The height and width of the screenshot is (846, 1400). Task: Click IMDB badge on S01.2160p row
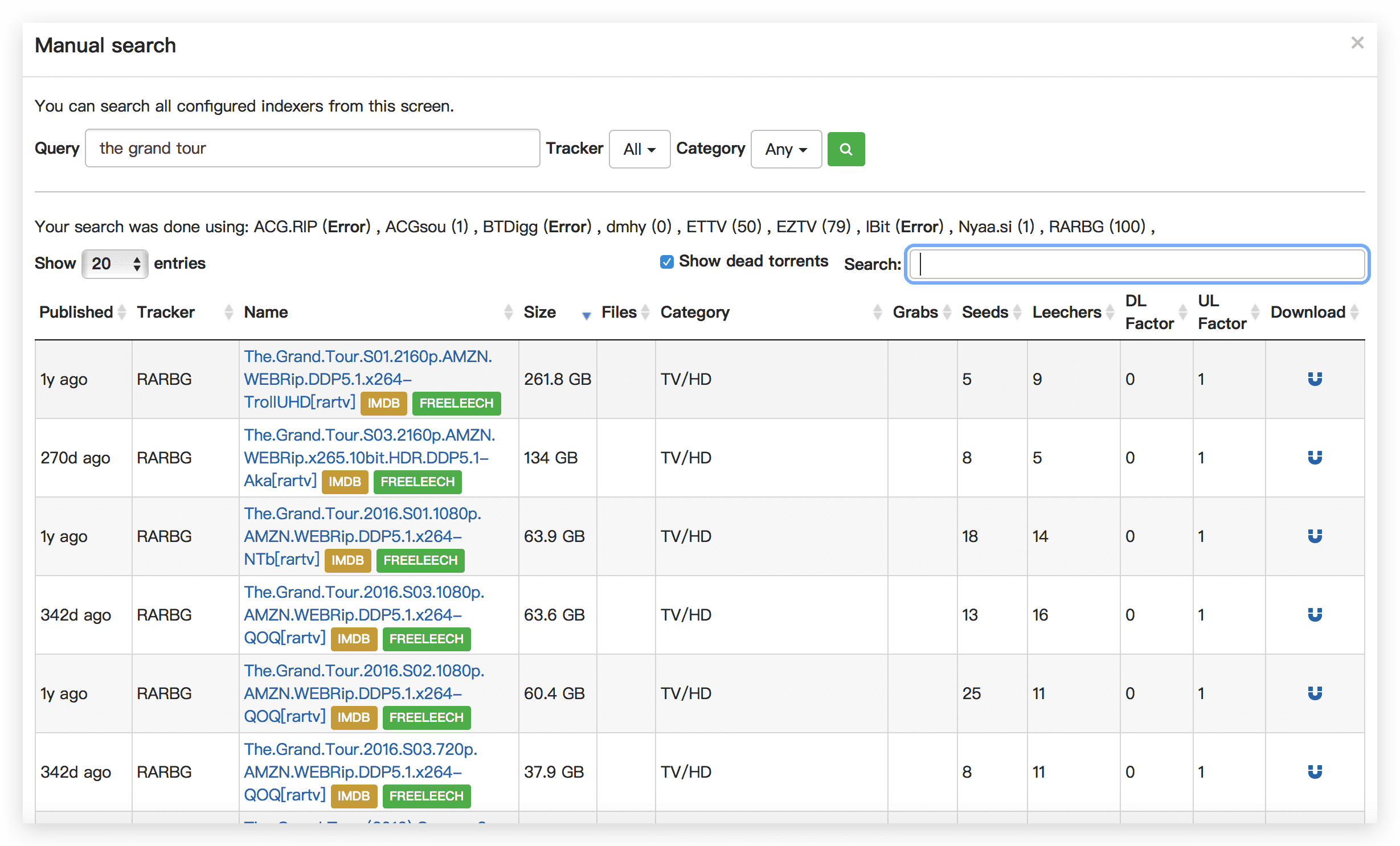[x=384, y=403]
